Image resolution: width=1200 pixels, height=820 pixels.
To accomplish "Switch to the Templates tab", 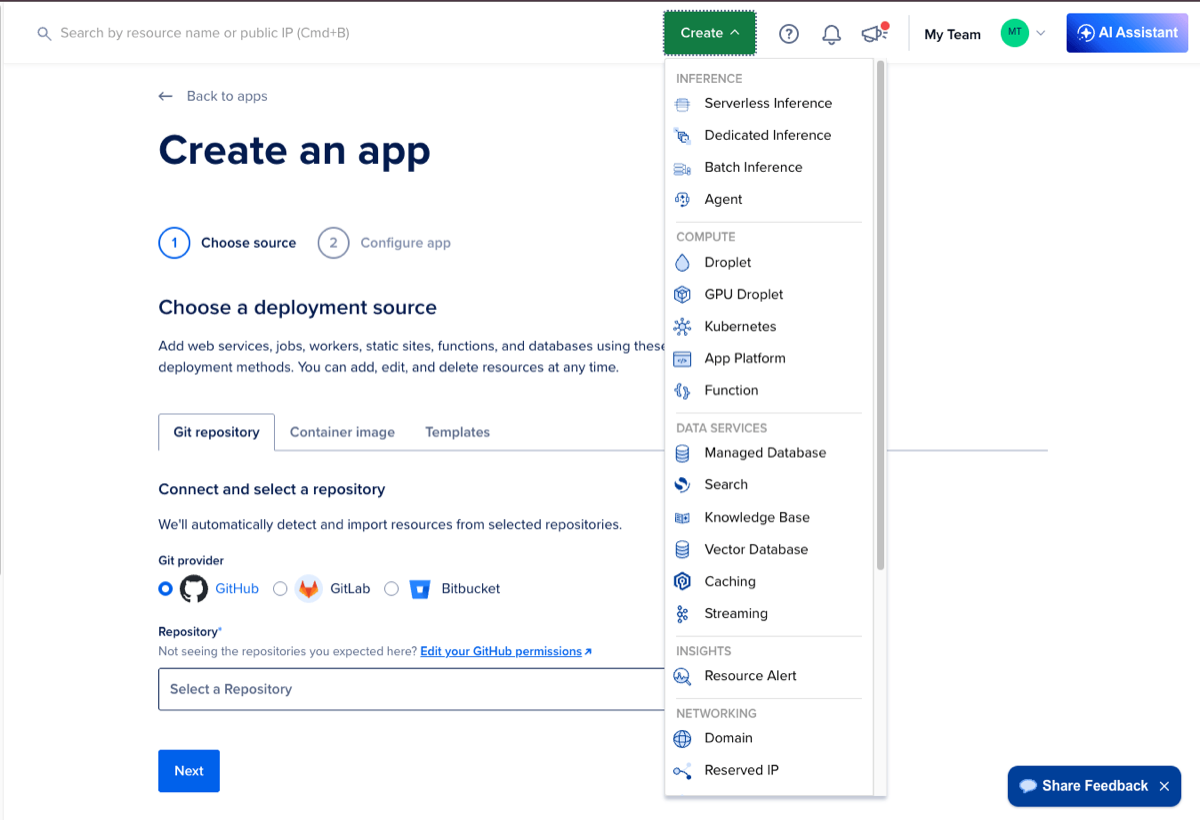I will click(x=457, y=432).
